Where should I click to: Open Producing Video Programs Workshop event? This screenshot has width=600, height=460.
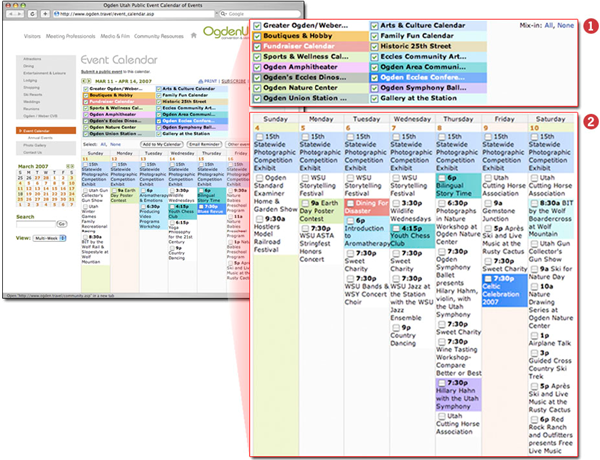point(153,216)
